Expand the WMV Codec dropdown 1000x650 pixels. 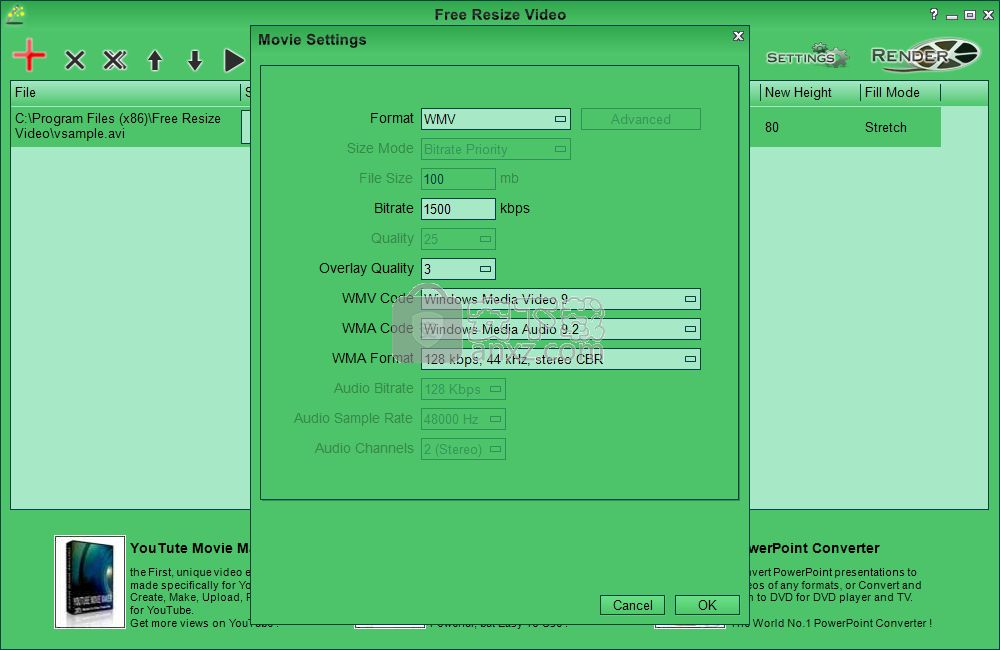pos(561,299)
